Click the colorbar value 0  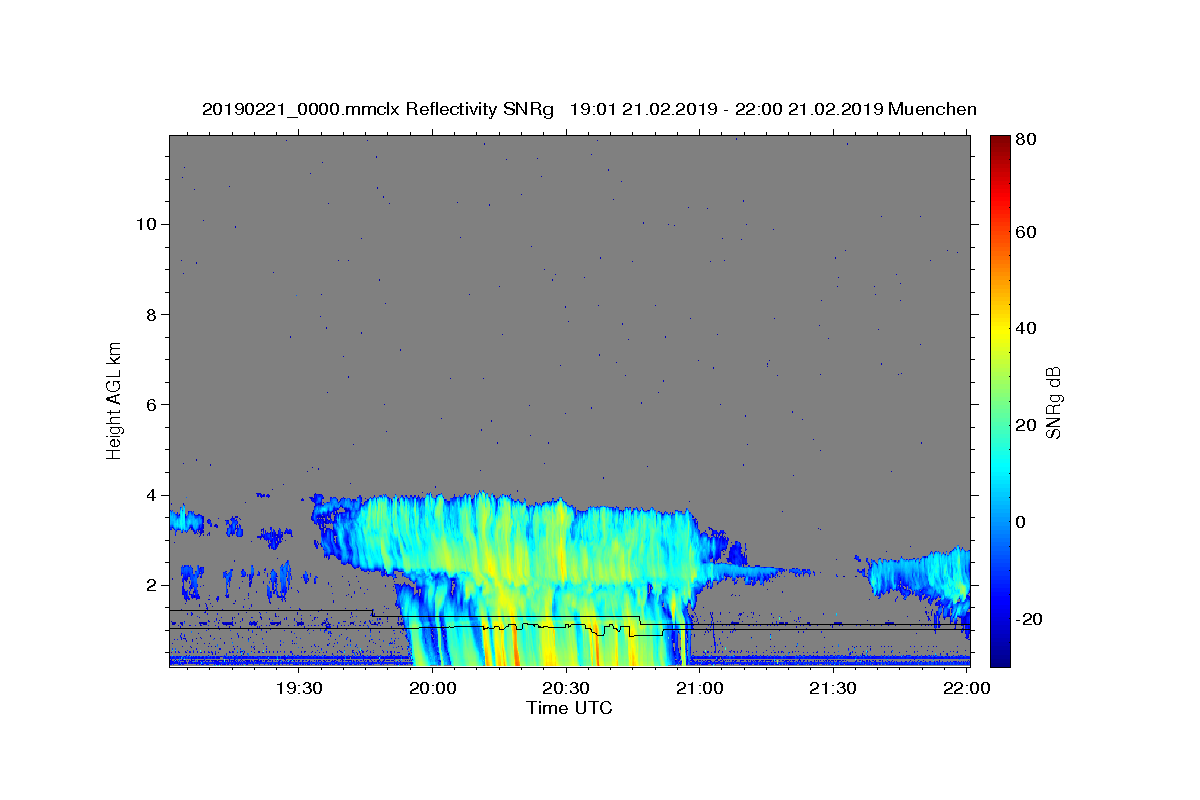[x=1022, y=522]
